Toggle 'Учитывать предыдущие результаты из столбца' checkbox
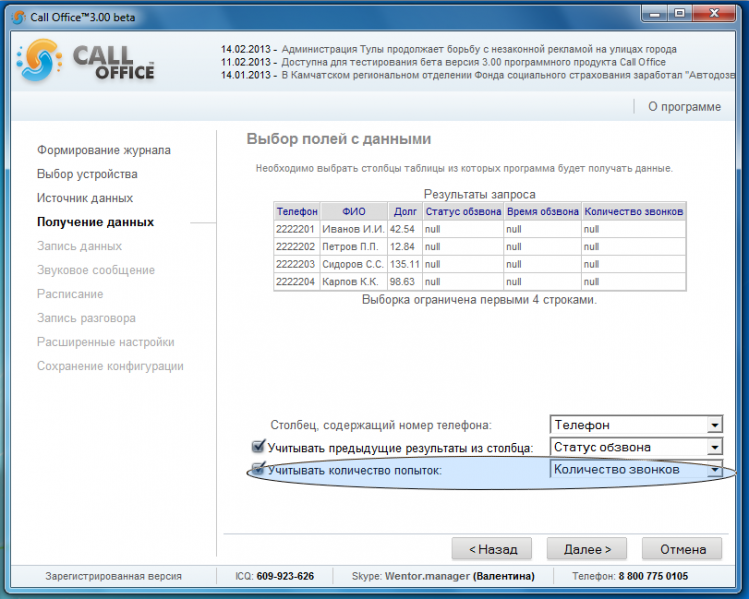Viewport: 749px width, 599px height. [258, 447]
